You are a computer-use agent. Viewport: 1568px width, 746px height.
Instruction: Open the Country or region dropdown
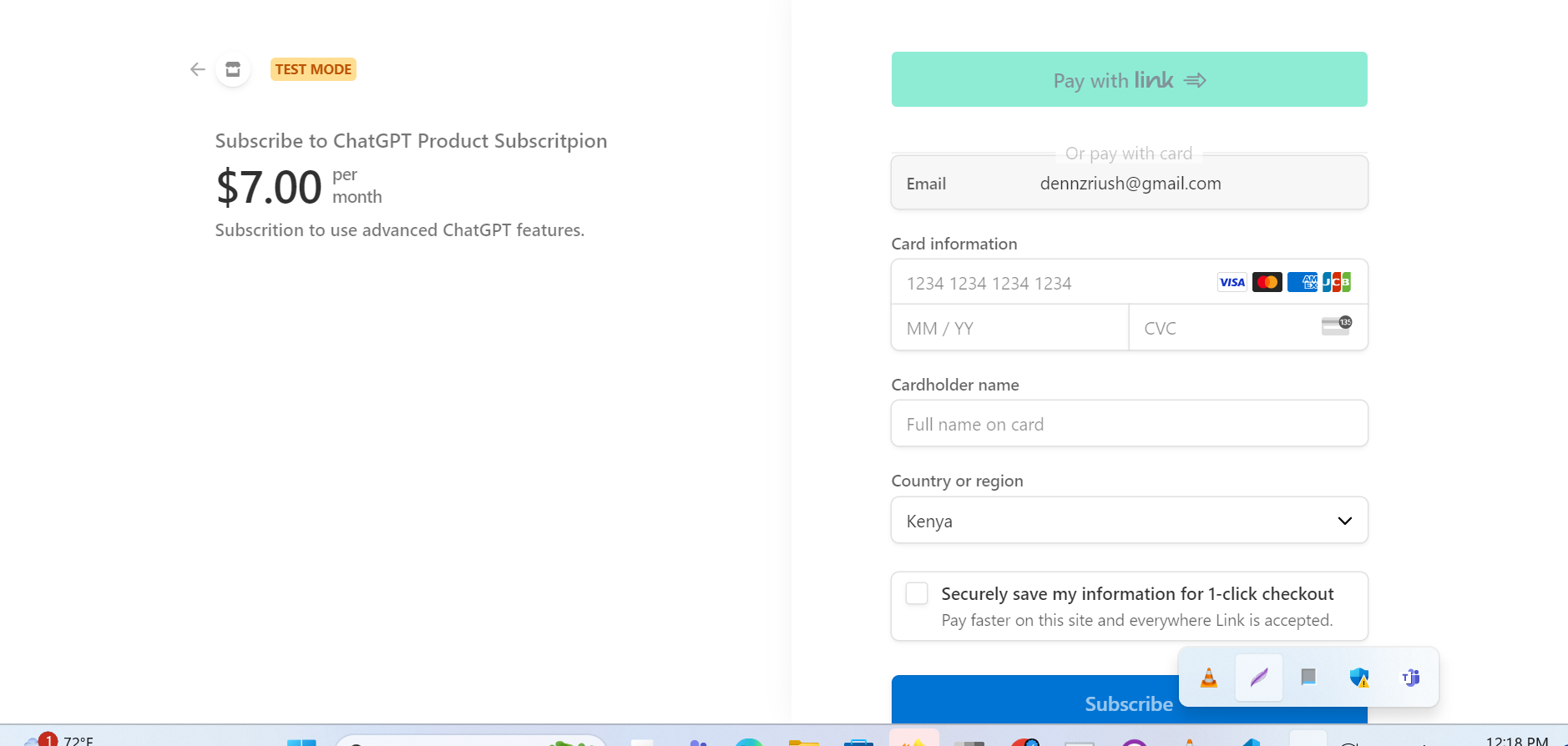pos(1129,520)
